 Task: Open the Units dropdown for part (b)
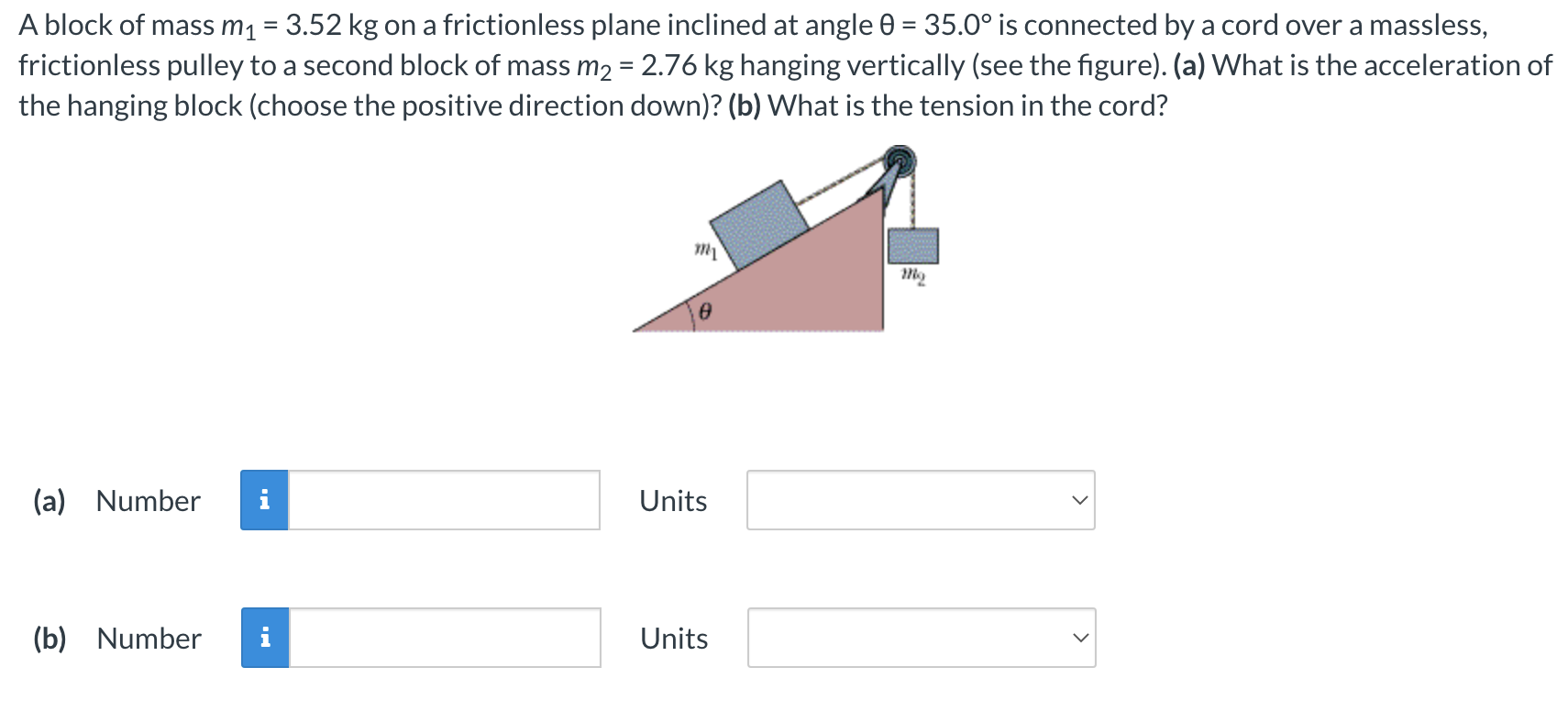pos(920,638)
